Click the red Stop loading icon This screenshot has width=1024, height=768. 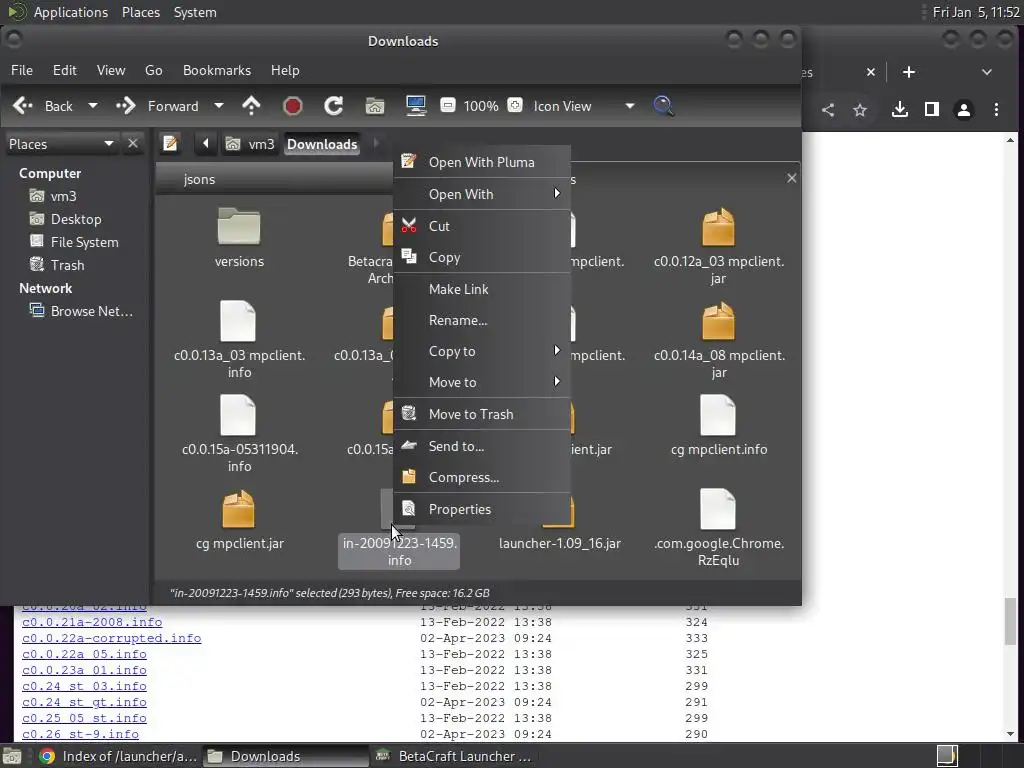click(x=293, y=106)
